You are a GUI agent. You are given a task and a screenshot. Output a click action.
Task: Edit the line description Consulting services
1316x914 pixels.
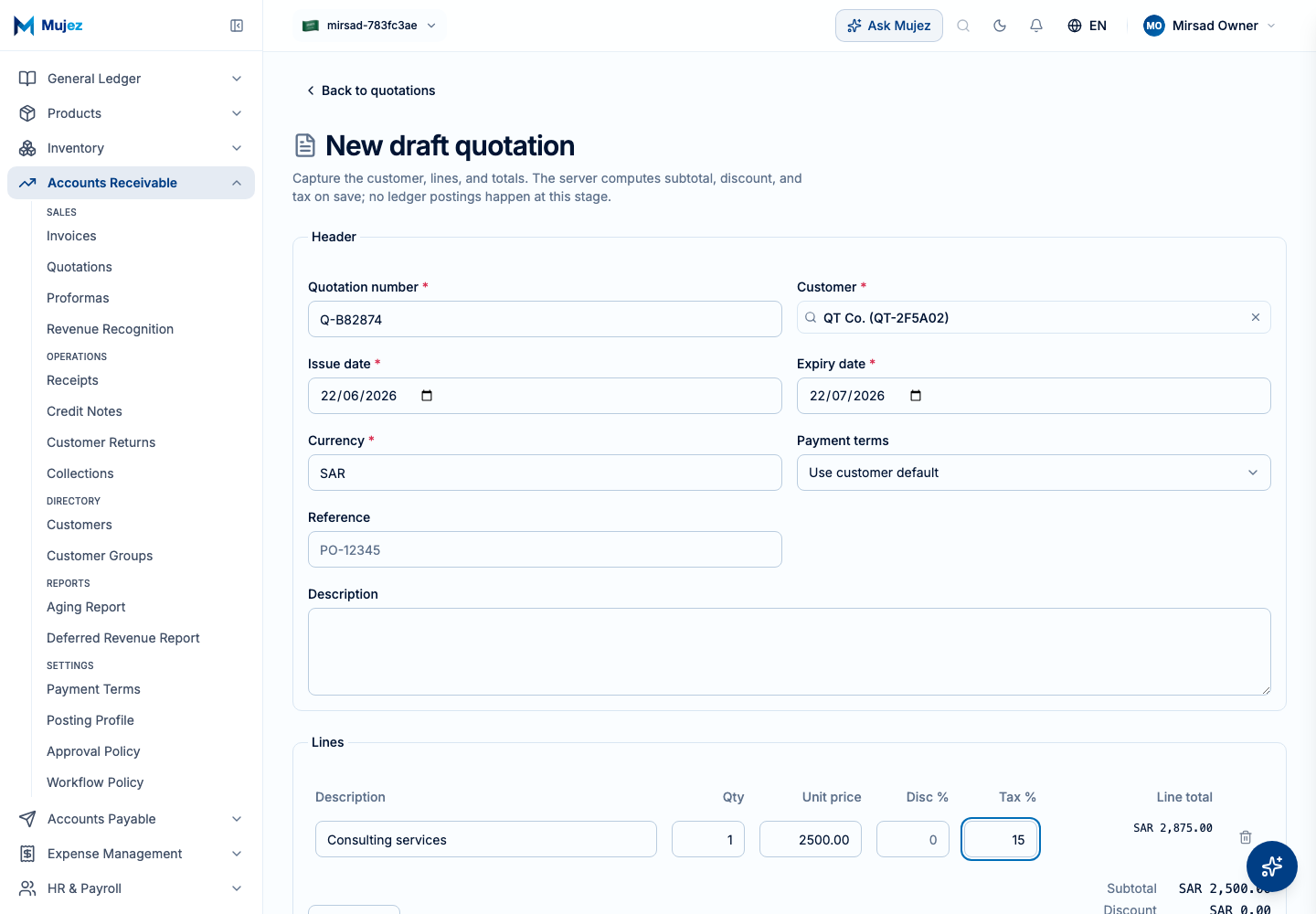point(486,839)
